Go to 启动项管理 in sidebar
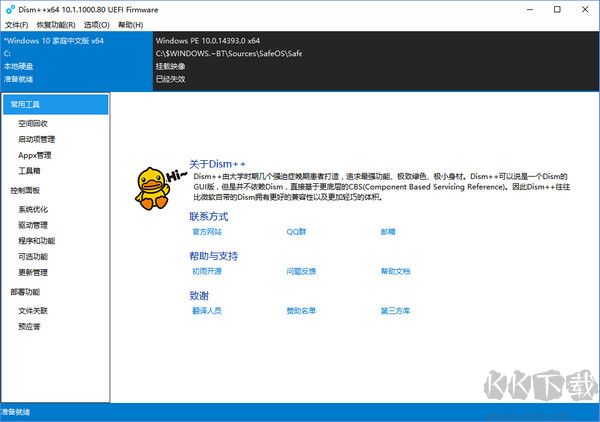600x422 pixels. tap(37, 139)
